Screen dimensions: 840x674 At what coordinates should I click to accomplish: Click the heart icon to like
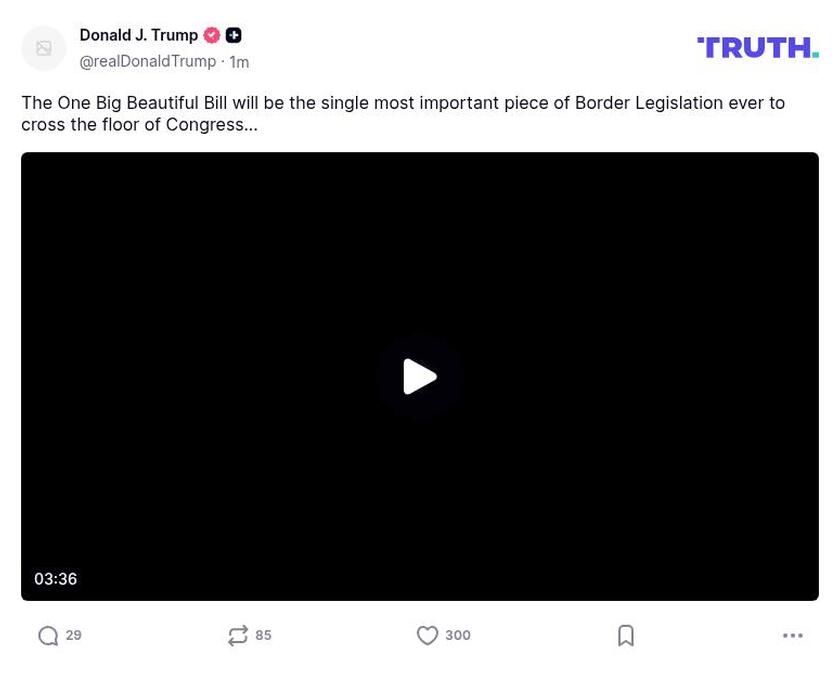pyautogui.click(x=427, y=635)
